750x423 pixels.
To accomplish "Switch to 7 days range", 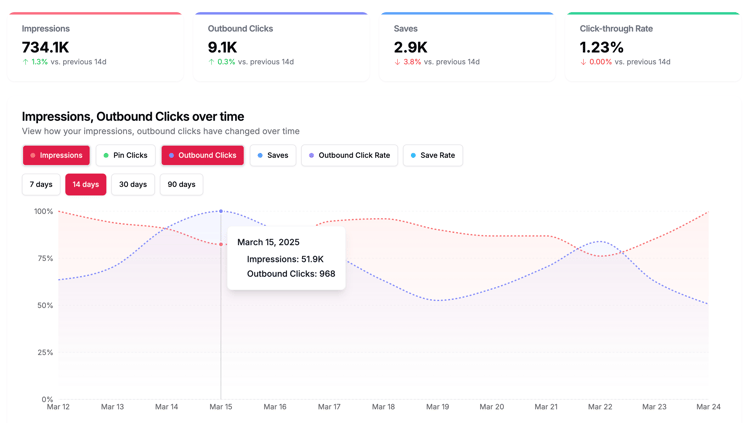I will tap(41, 185).
